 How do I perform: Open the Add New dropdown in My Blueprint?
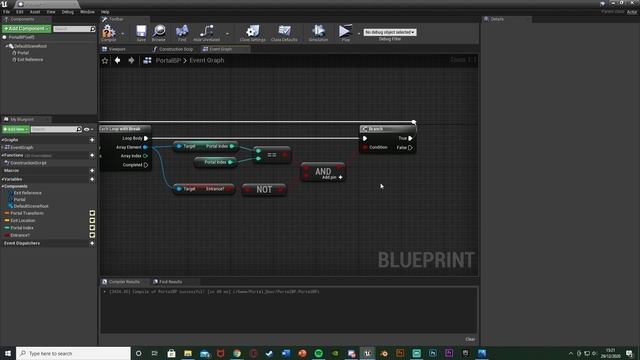(16, 129)
